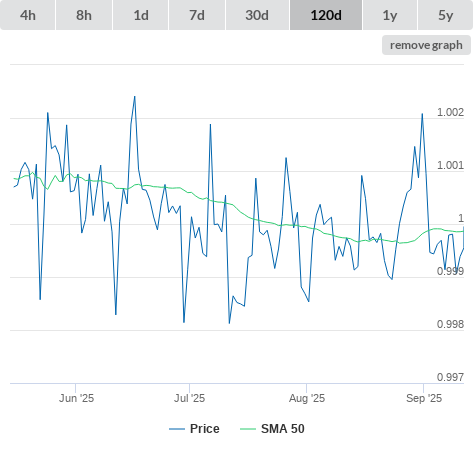Choose the 1d range tab
474x455 pixels.
[141, 15]
